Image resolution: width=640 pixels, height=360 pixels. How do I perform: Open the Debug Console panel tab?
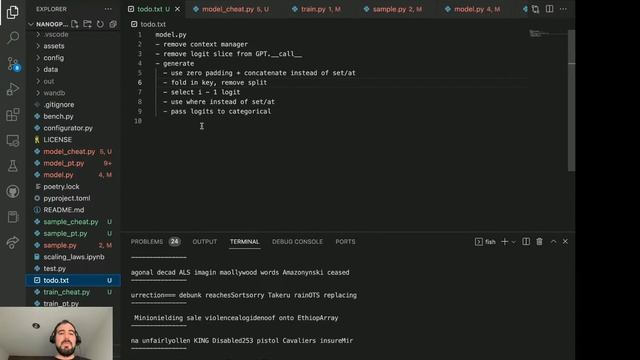(x=297, y=242)
